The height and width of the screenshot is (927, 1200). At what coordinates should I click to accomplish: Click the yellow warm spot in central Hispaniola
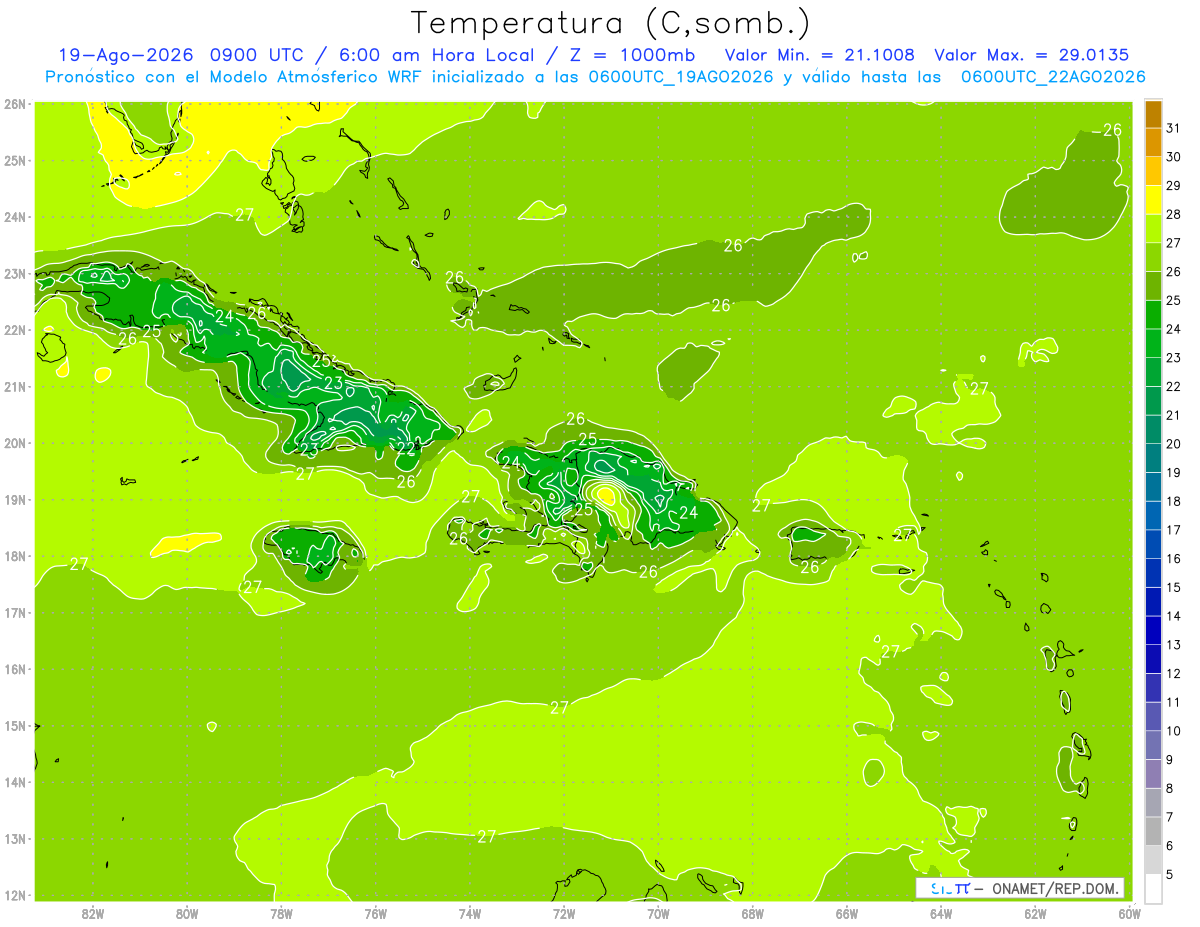(605, 494)
